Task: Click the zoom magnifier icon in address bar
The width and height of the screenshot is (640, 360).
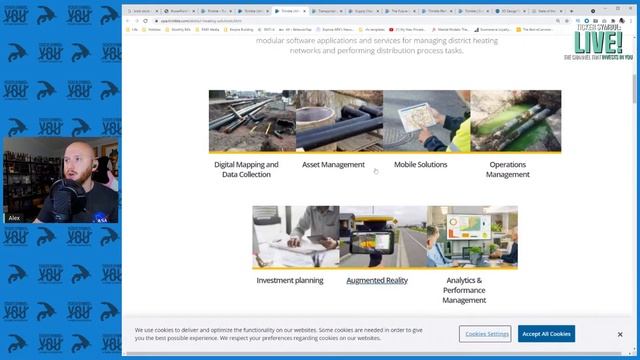Action: (558, 21)
